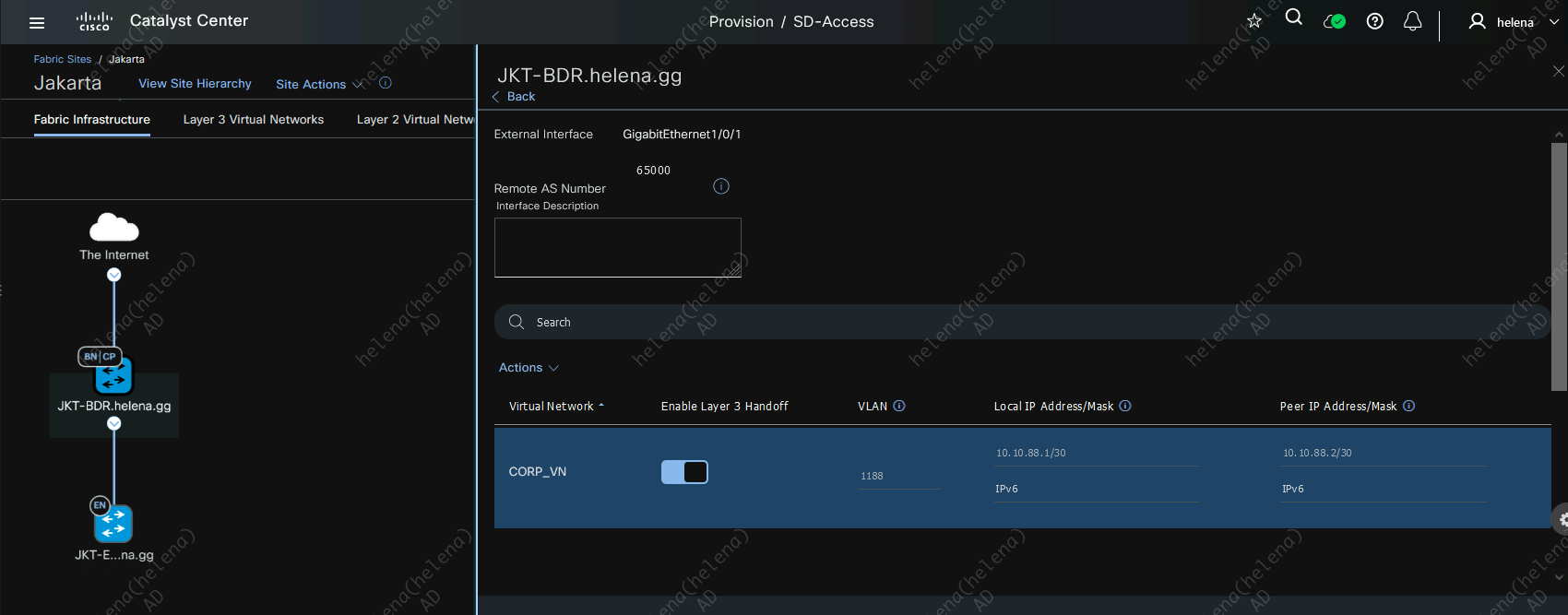Click the cloud status check icon
This screenshot has height=615, width=1568.
(x=1334, y=21)
